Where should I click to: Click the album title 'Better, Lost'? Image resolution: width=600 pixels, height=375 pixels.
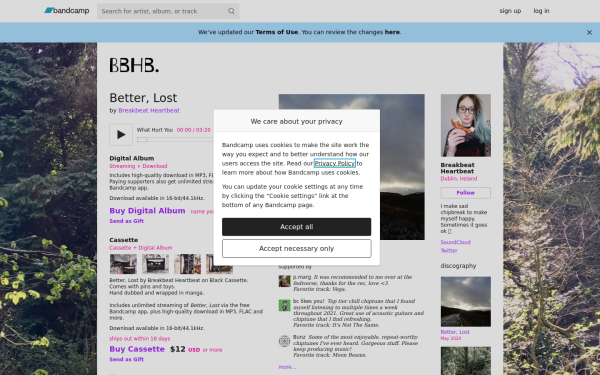coord(143,98)
